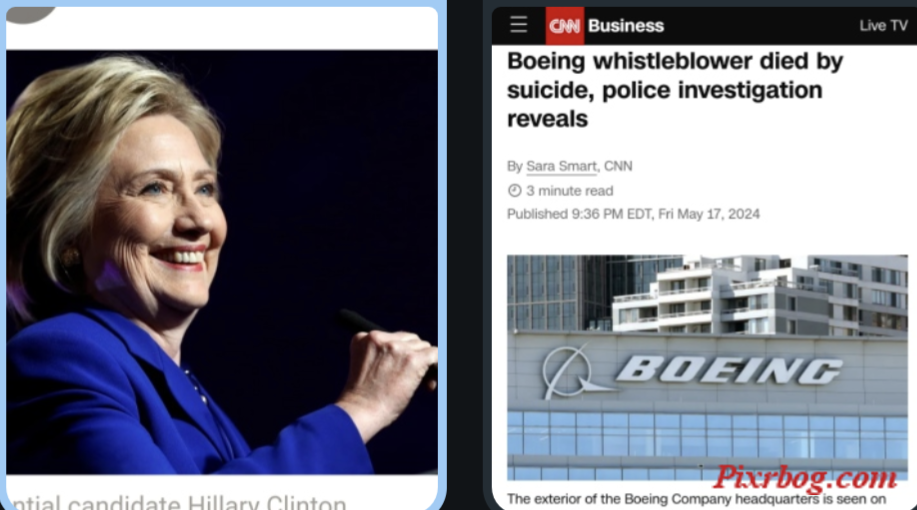Open the Boeing headquarters photo

pyautogui.click(x=707, y=367)
